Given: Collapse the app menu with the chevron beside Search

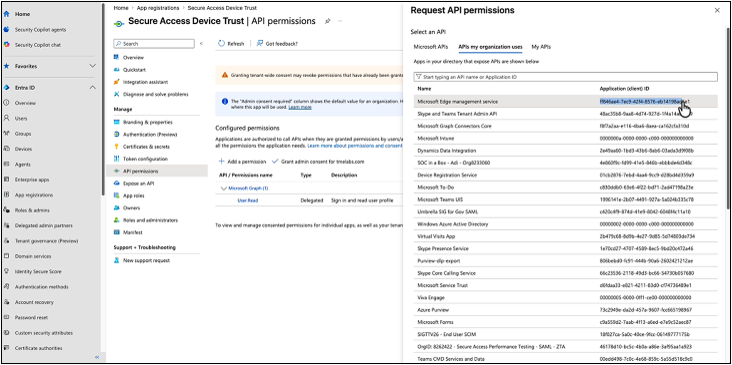Looking at the screenshot, I should pyautogui.click(x=201, y=43).
